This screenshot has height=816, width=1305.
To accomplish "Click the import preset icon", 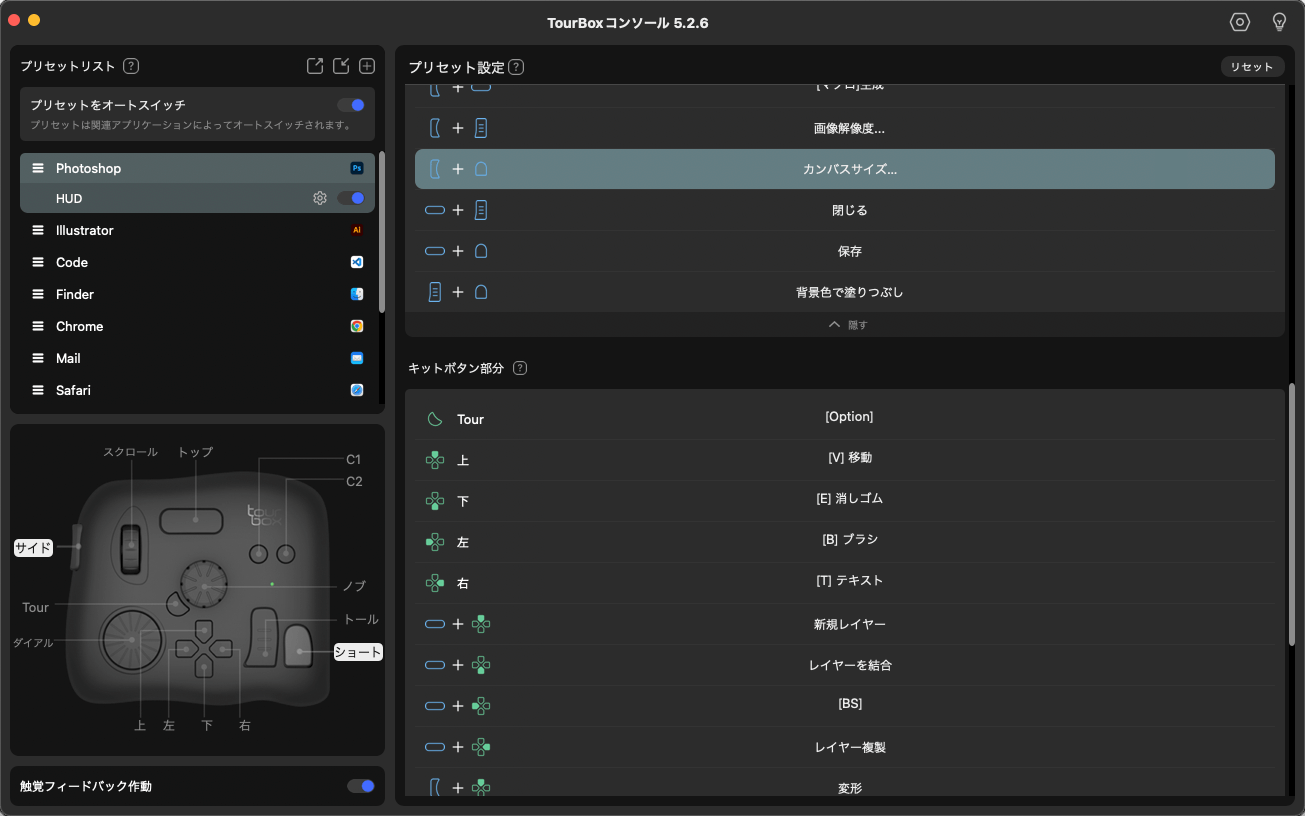I will click(340, 64).
